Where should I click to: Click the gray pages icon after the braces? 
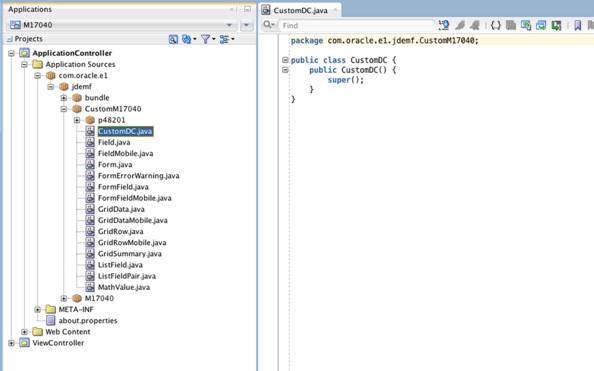point(511,25)
